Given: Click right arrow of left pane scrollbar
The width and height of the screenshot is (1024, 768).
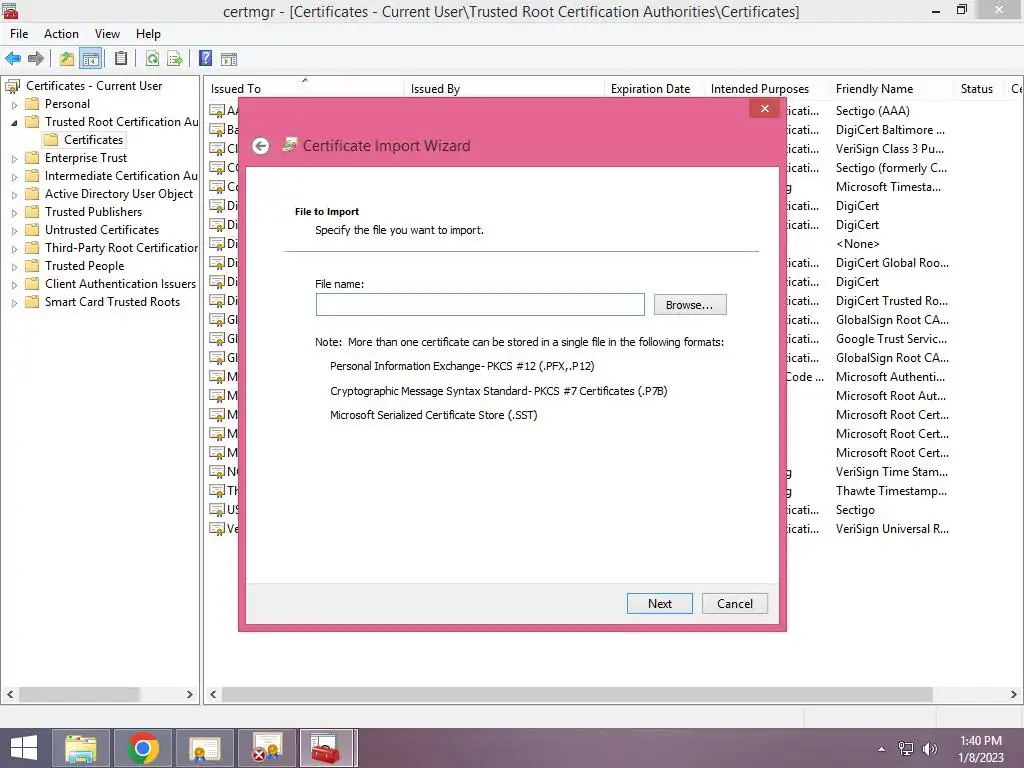Looking at the screenshot, I should pyautogui.click(x=190, y=694).
